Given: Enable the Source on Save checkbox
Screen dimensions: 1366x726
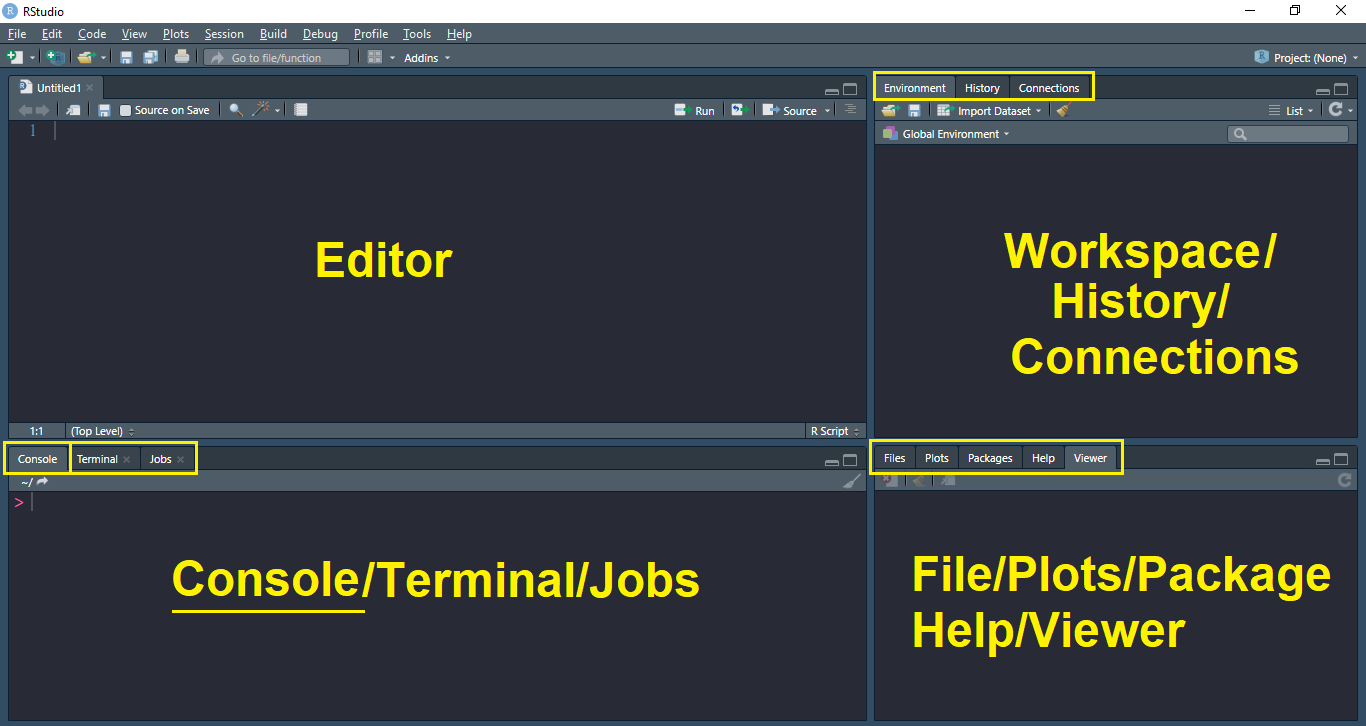Looking at the screenshot, I should [x=126, y=110].
